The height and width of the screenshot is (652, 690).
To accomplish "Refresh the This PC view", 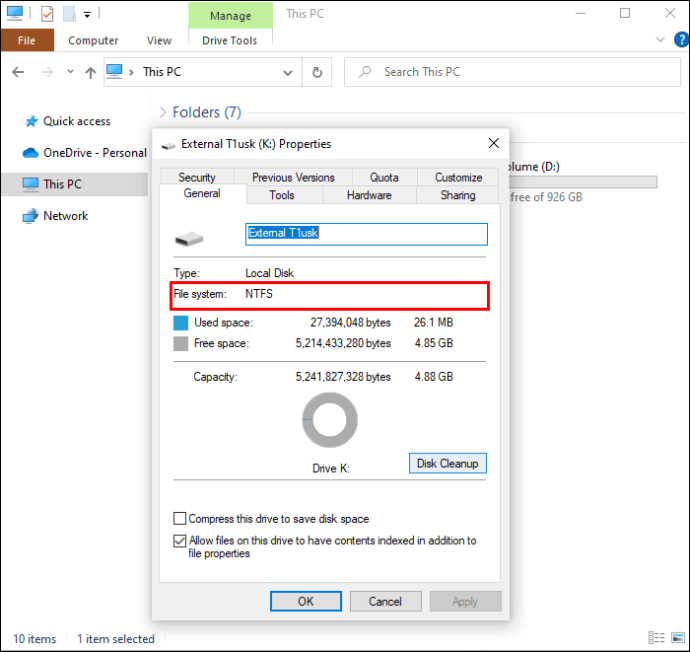I will point(317,72).
